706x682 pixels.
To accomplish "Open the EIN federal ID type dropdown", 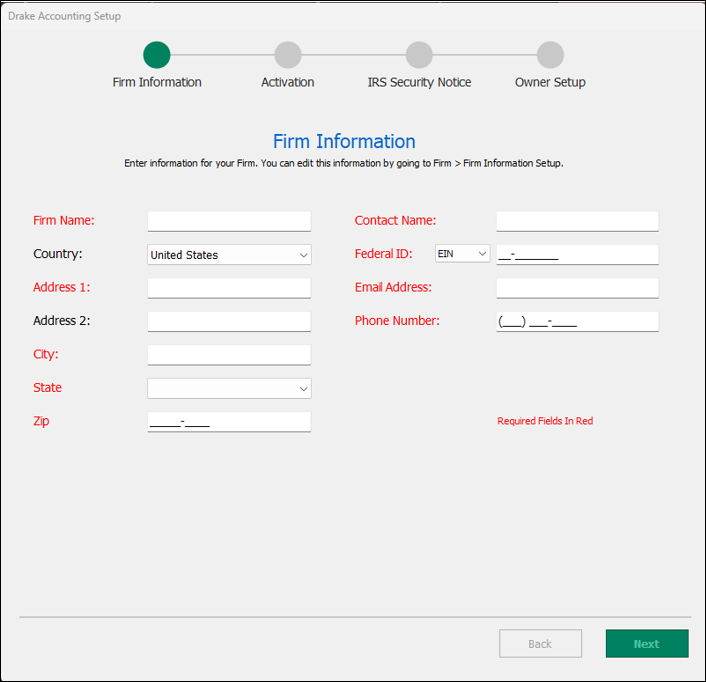I will tap(462, 254).
